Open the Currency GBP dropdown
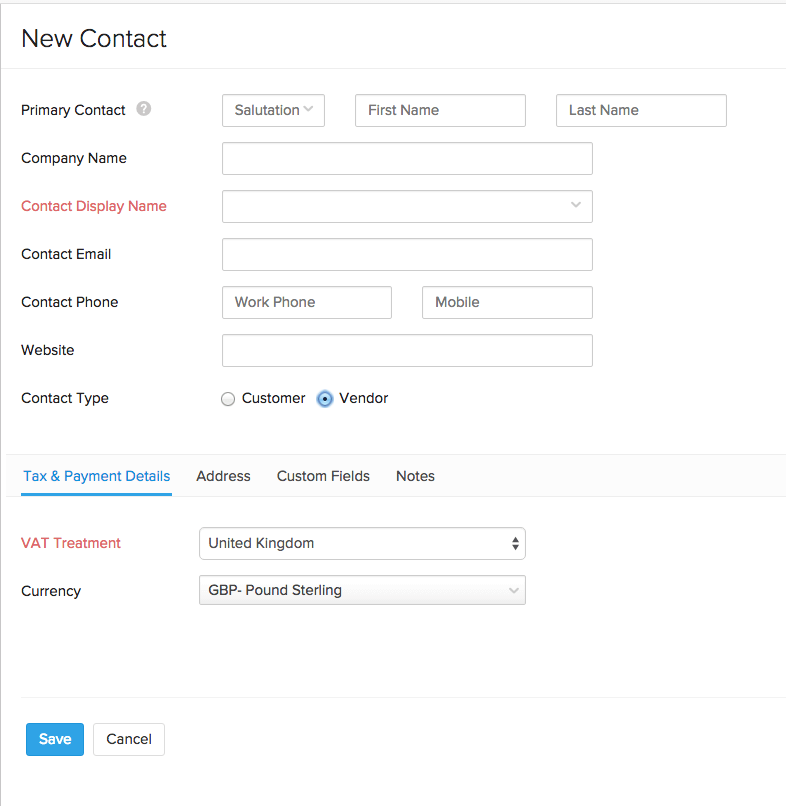The height and width of the screenshot is (806, 786). [x=362, y=591]
